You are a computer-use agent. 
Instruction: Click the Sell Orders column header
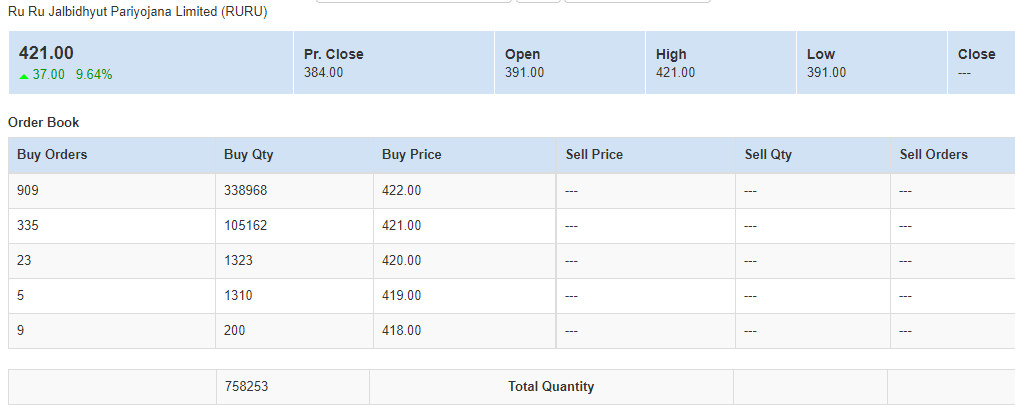(x=933, y=155)
